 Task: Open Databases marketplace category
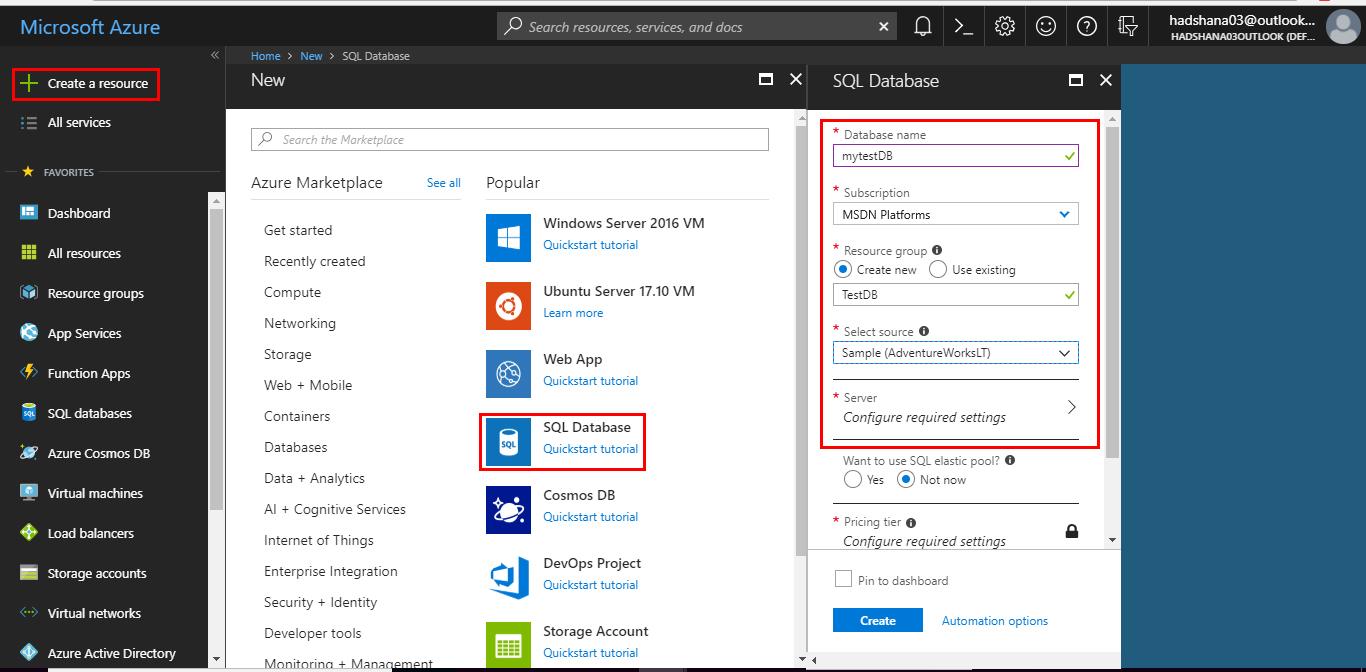296,447
